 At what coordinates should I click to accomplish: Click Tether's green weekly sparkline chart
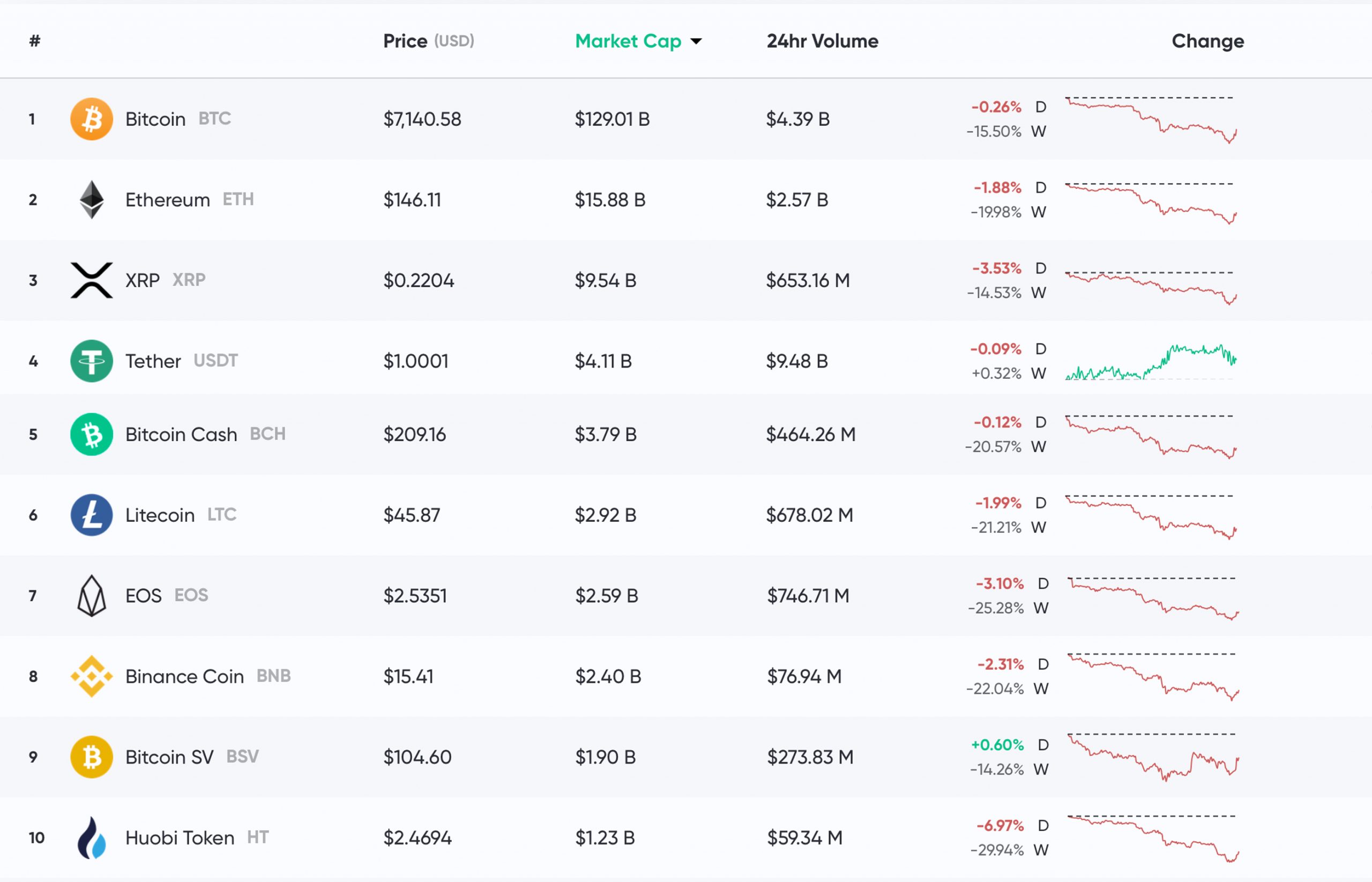pyautogui.click(x=1150, y=362)
